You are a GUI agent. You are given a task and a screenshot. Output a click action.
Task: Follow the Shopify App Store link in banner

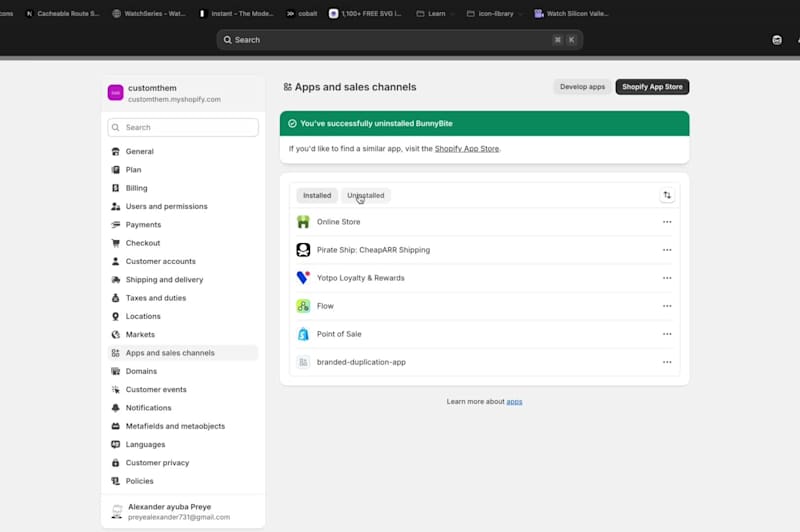coord(466,149)
